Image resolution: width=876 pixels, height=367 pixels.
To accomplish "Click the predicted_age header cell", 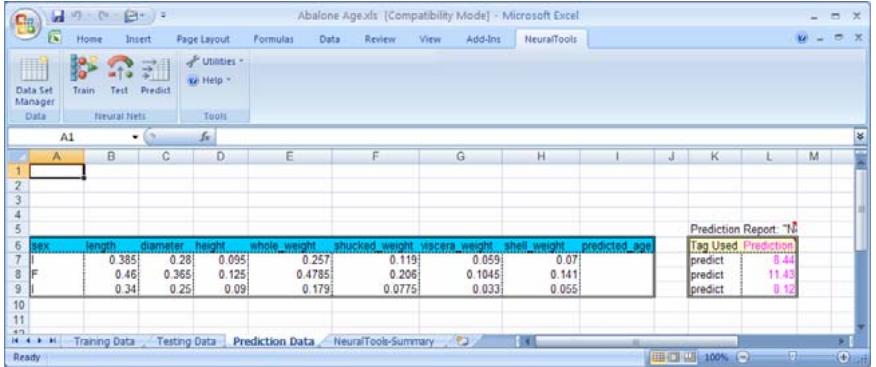I will point(616,245).
